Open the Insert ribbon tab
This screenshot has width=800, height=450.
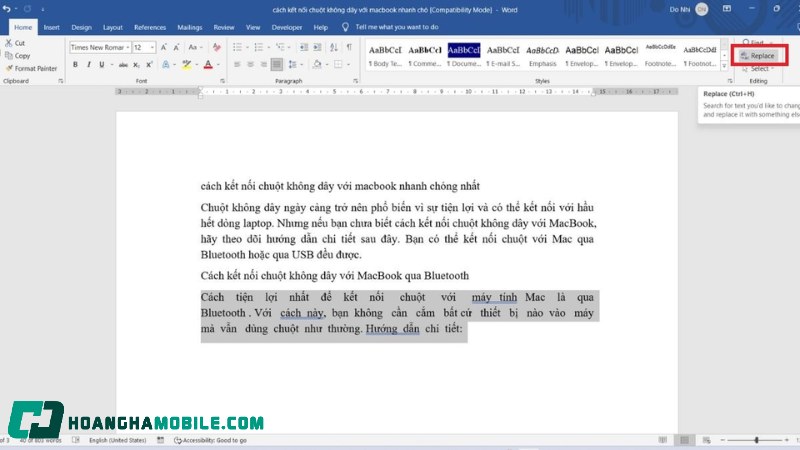pos(52,28)
